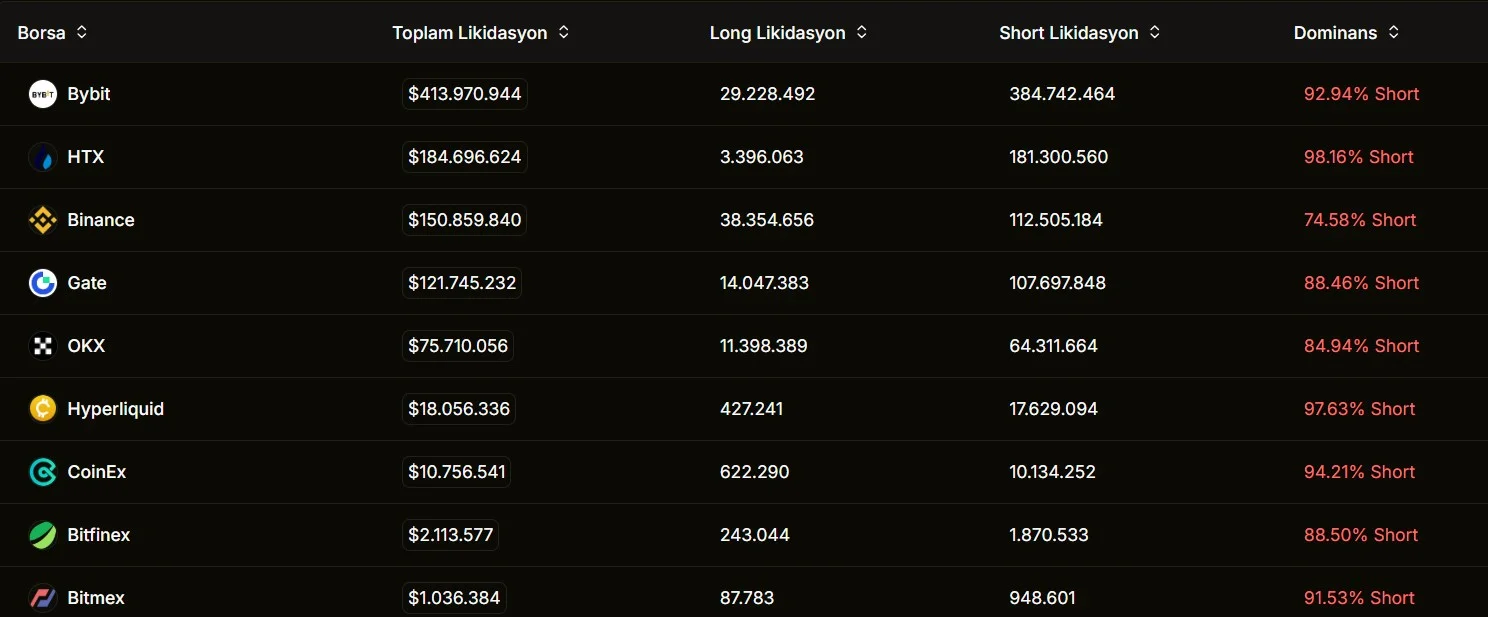The height and width of the screenshot is (617, 1488).
Task: Click the CoinEx exchange logo icon
Action: [x=43, y=472]
